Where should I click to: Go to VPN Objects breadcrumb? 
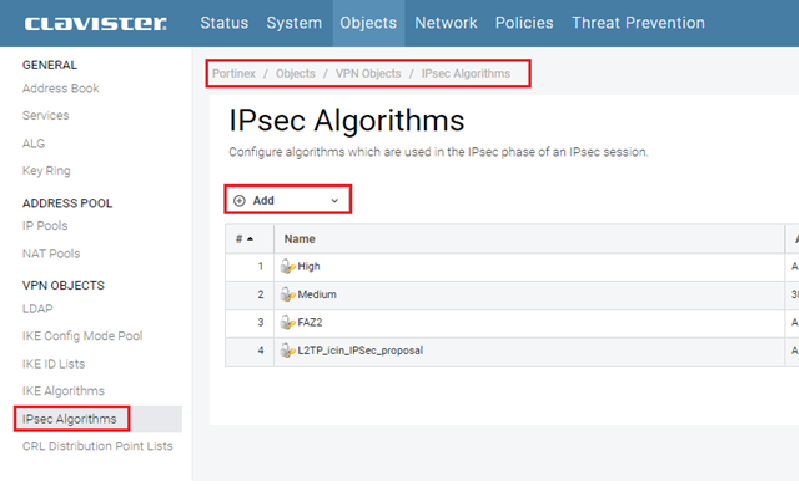pos(367,74)
